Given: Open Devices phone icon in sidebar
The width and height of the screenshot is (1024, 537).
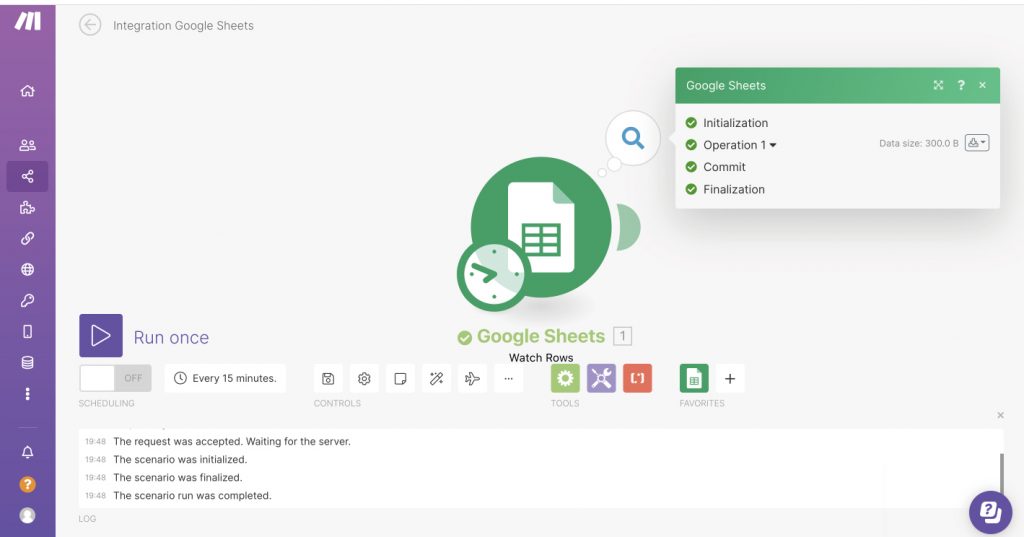Looking at the screenshot, I should coord(27,331).
